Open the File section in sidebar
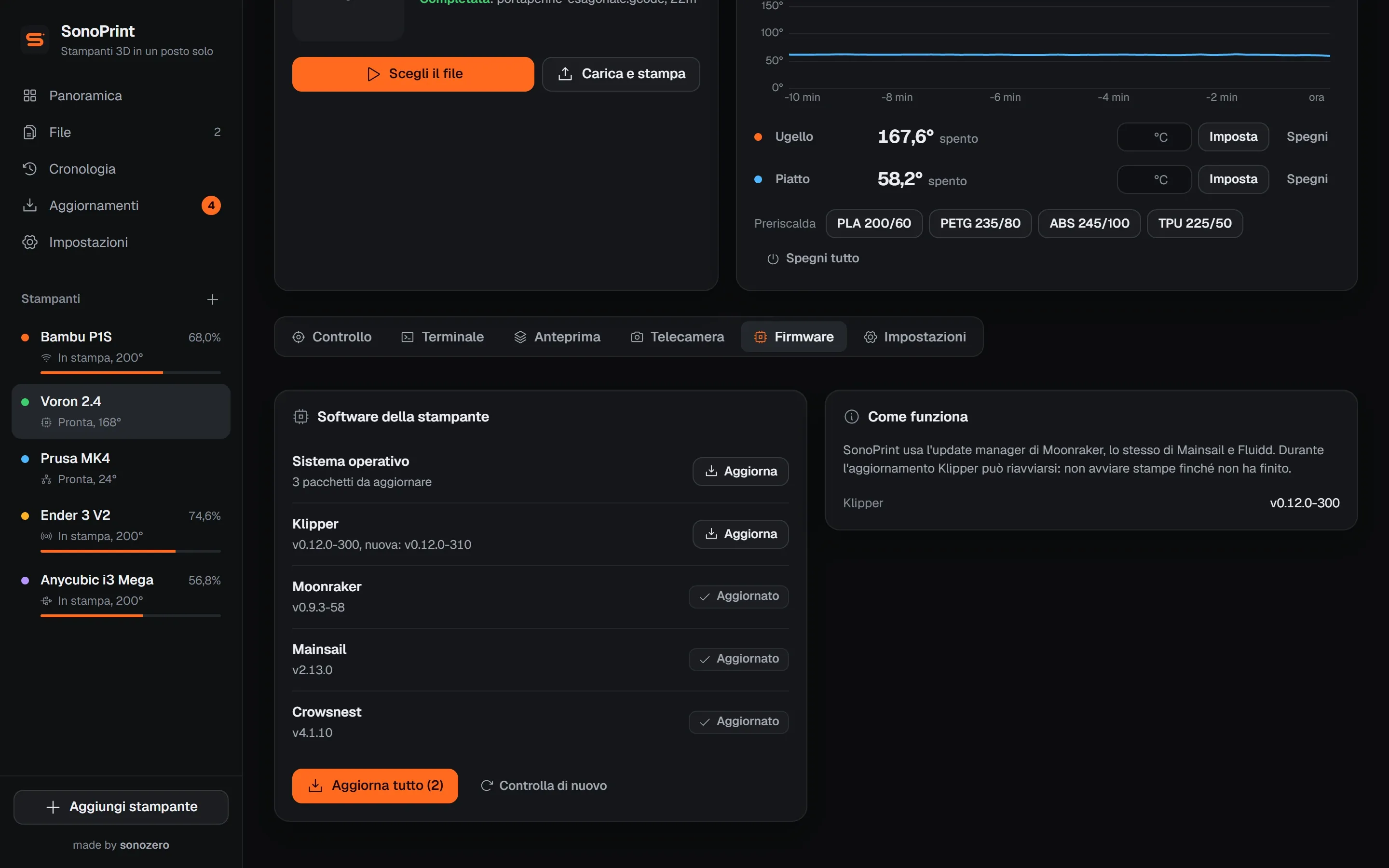Viewport: 1389px width, 868px height. (x=121, y=132)
